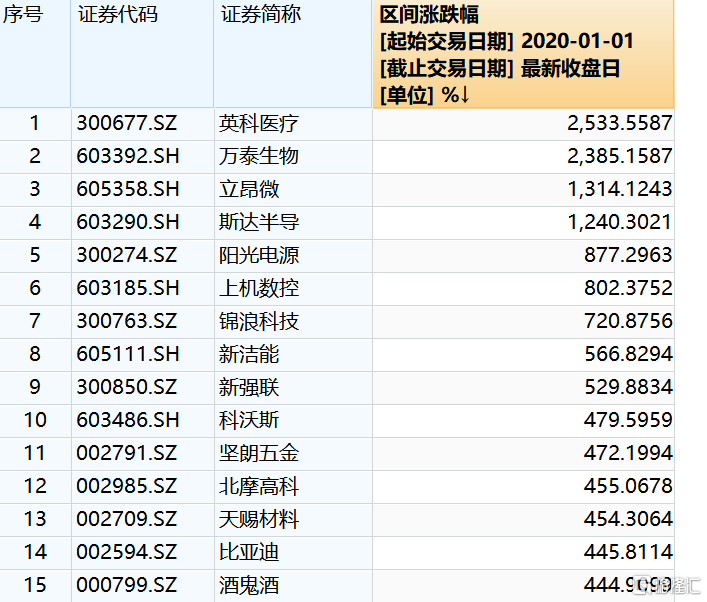Select code 002709.SZ
The height and width of the screenshot is (602, 707).
point(127,519)
